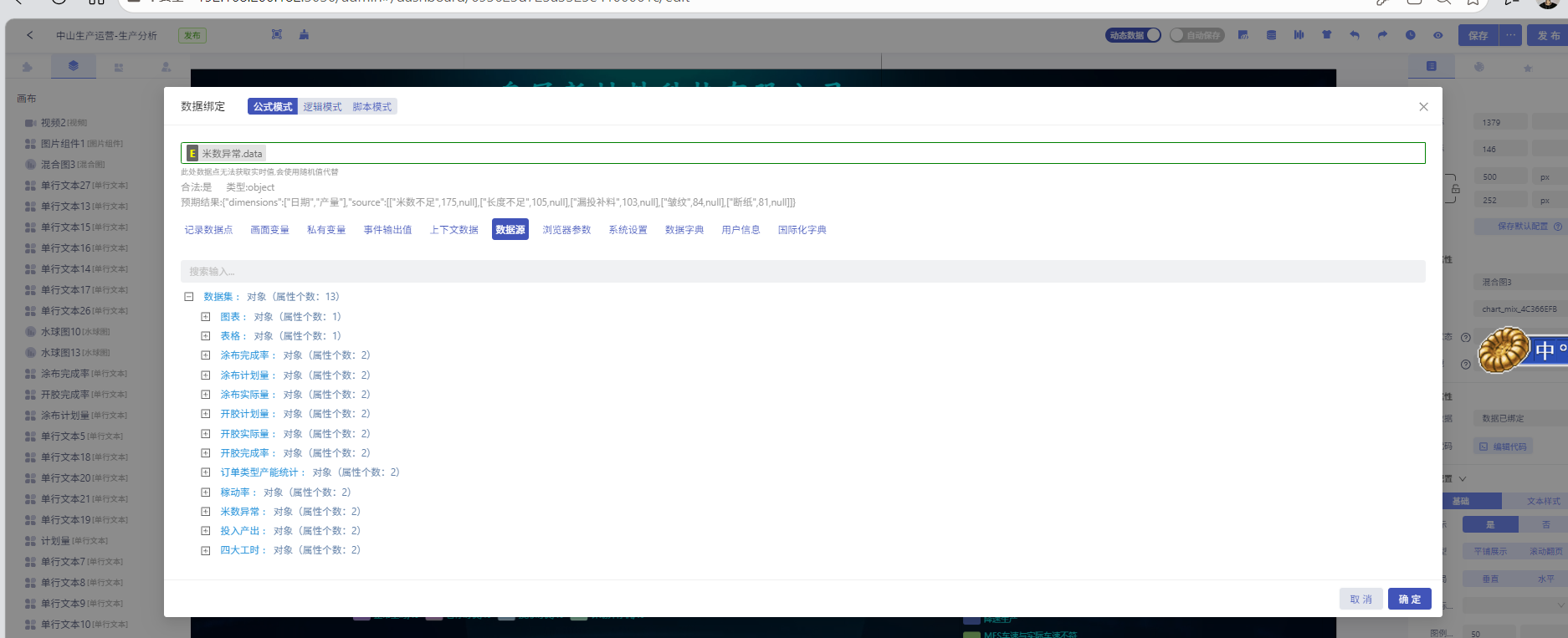Choose the 滚动翻页 option
This screenshot has height=638, width=1568.
pyautogui.click(x=1545, y=551)
